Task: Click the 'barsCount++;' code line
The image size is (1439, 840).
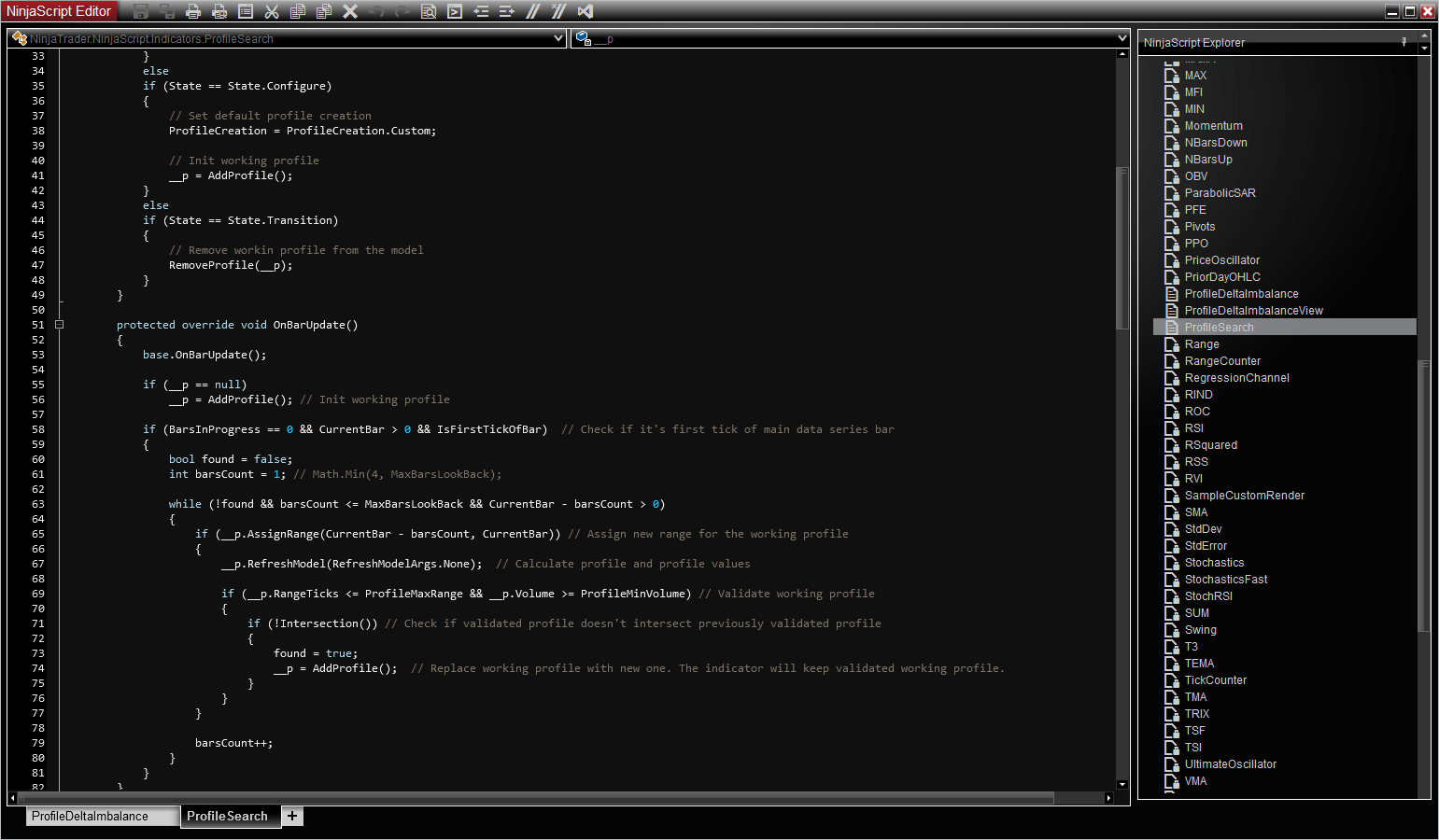Action: point(233,743)
